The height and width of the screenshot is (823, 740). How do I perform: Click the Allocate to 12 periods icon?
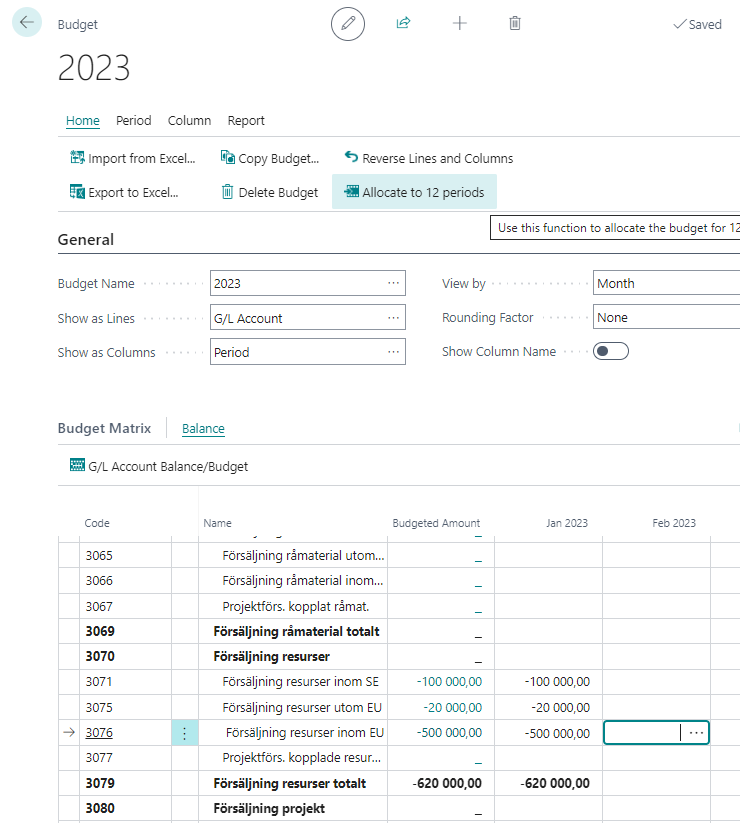tap(352, 191)
